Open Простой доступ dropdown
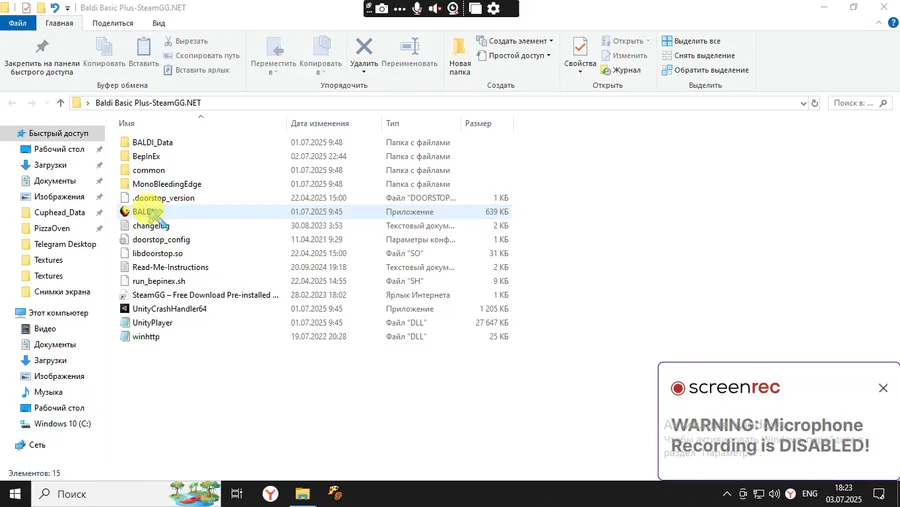The image size is (900, 507). 514,56
